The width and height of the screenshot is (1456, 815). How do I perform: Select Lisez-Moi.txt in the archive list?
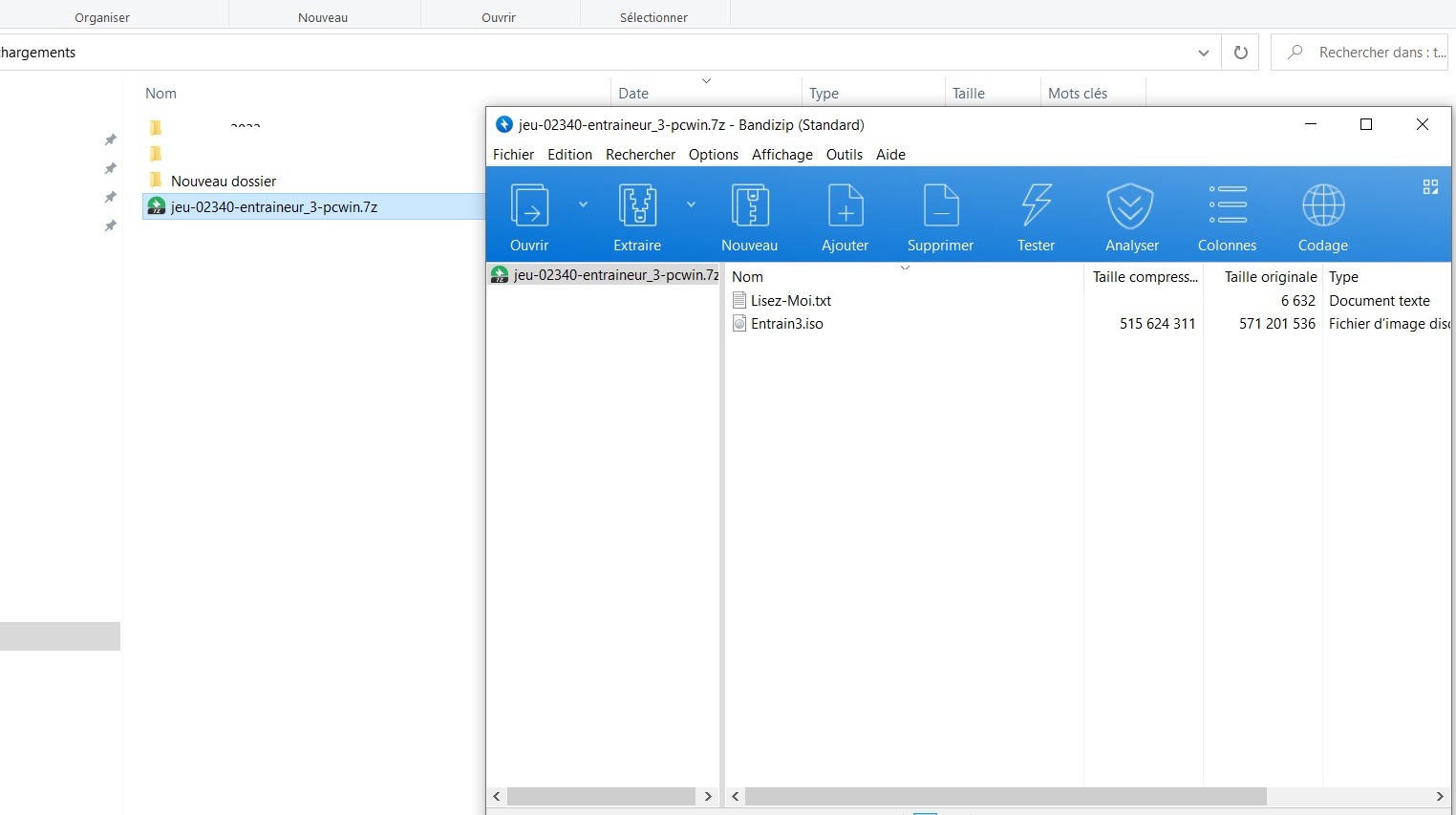tap(791, 300)
